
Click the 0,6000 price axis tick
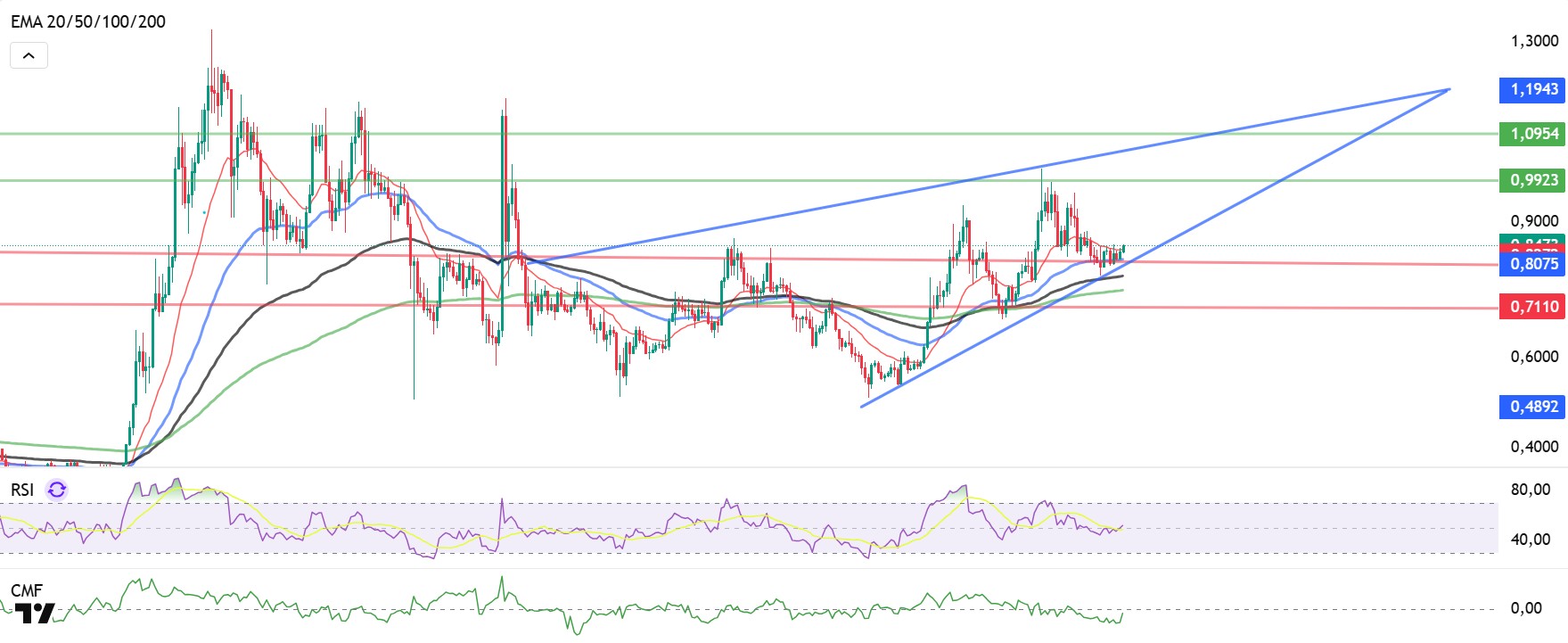1534,357
